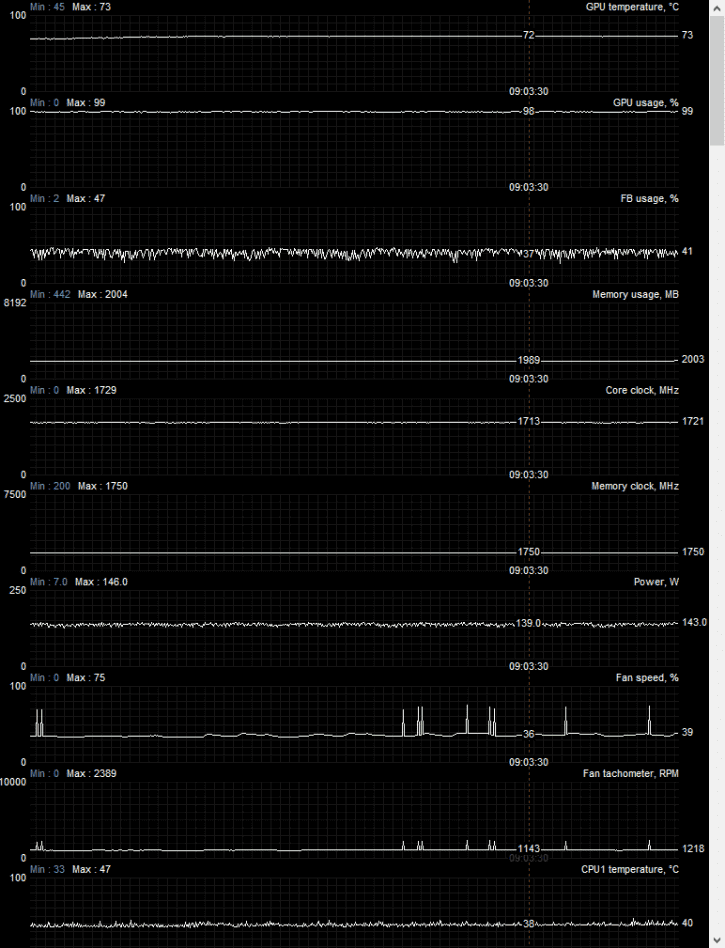Click the GPU temperature graph title
The width and height of the screenshot is (725, 948).
click(x=632, y=7)
